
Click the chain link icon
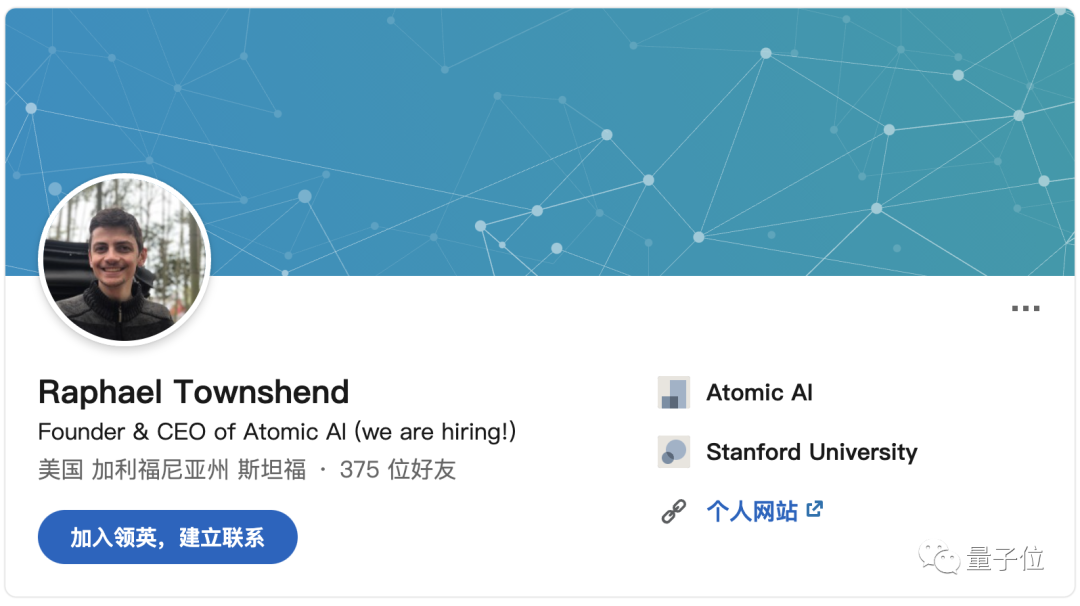pyautogui.click(x=674, y=512)
